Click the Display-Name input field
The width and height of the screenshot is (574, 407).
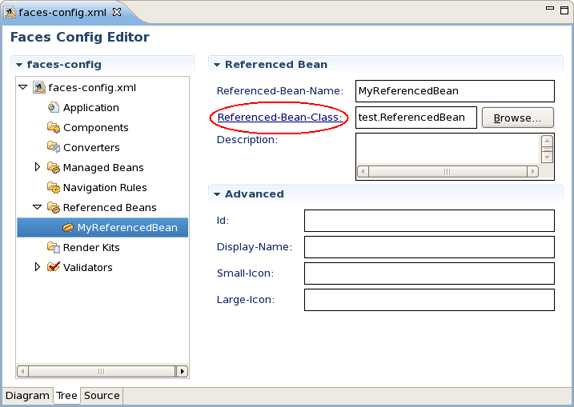(x=429, y=247)
